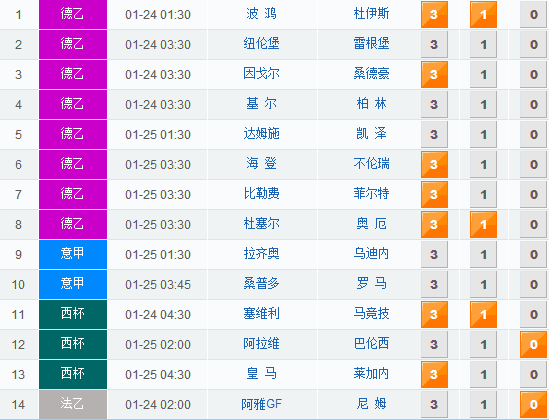Deselect the 3 pick for 海登 vs 不伦瑞
Screen dimensions: 549x420
click(x=434, y=164)
